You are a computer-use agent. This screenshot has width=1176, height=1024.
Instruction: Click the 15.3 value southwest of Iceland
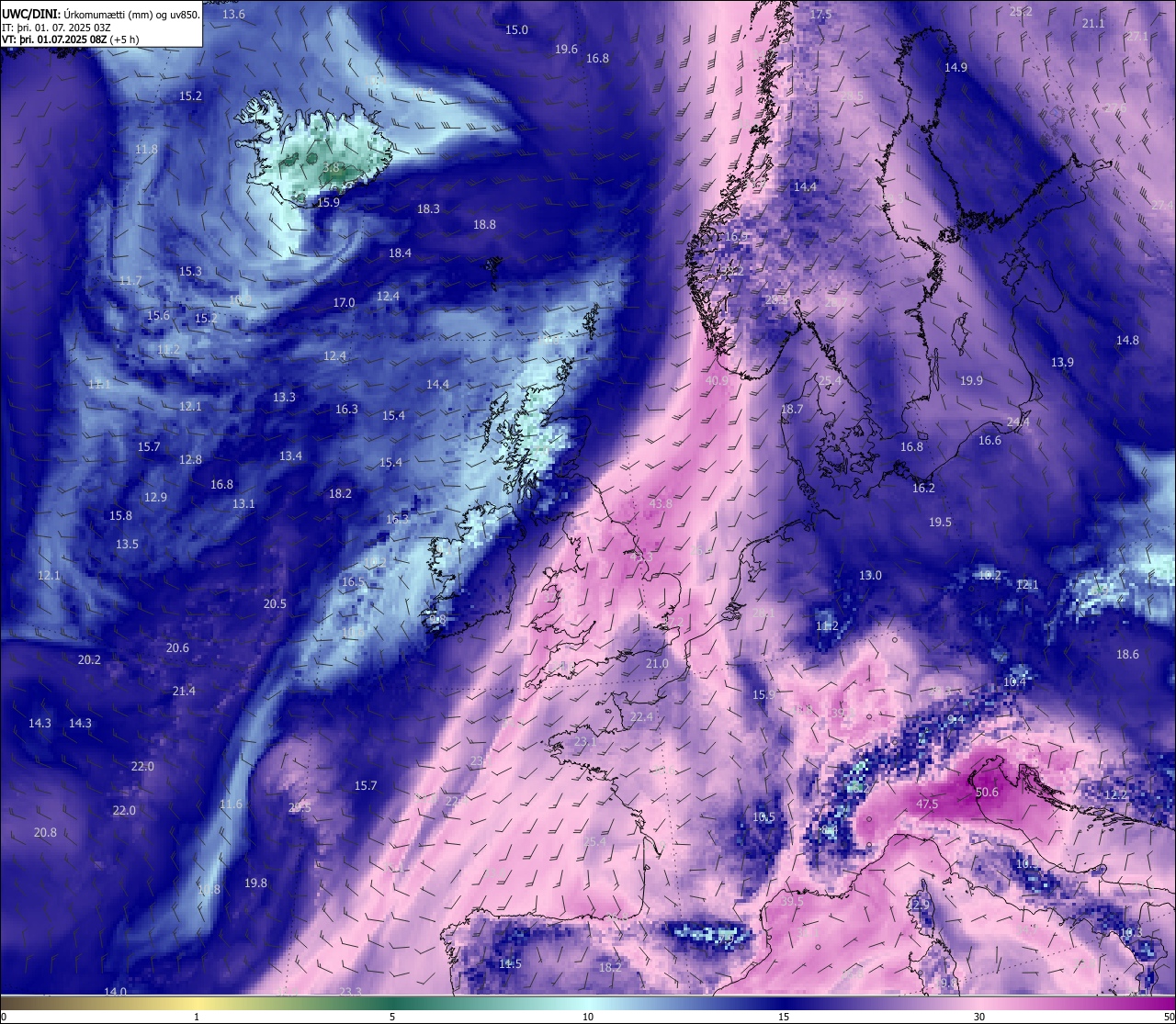point(190,271)
